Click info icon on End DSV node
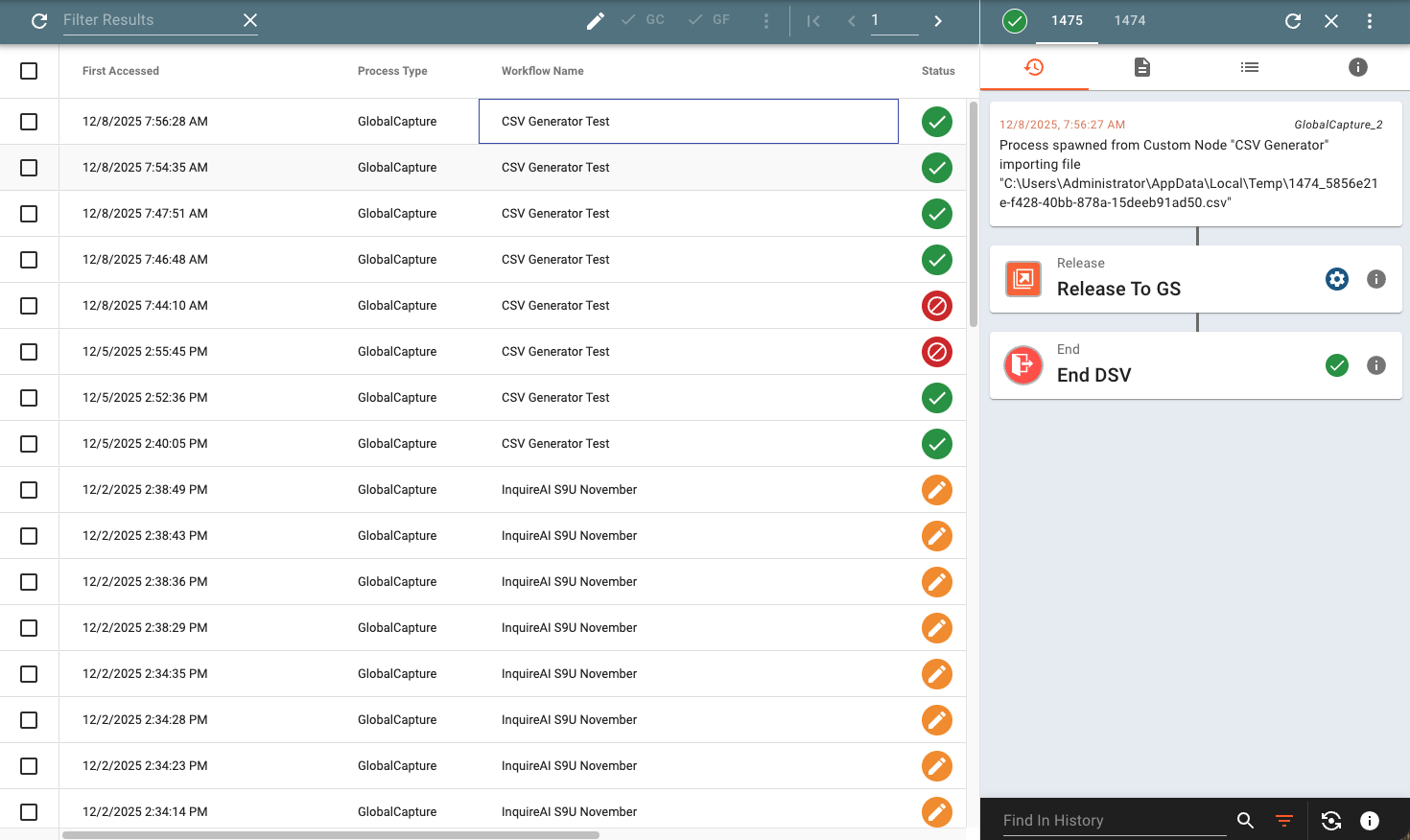 point(1375,365)
